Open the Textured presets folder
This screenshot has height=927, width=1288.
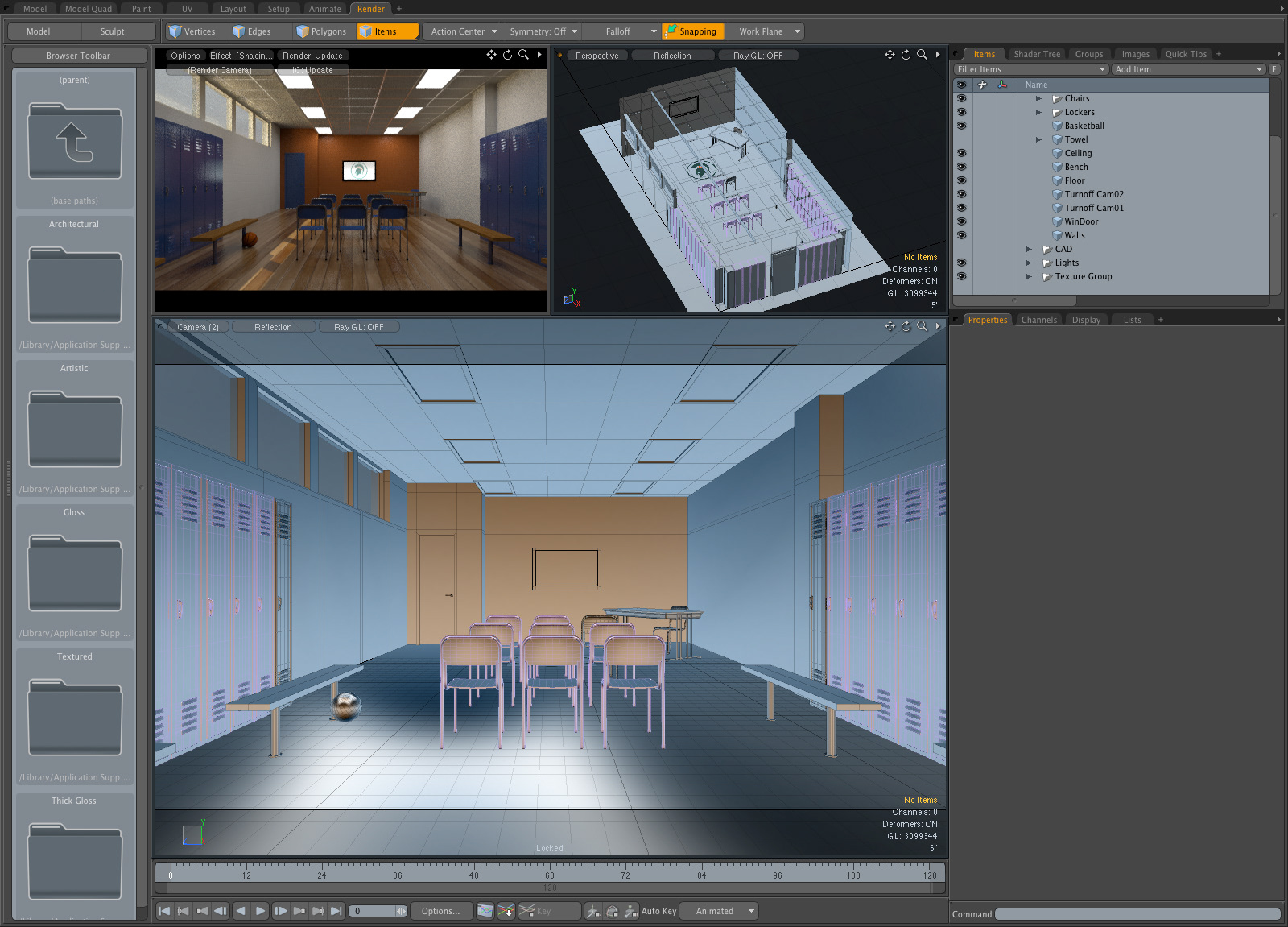click(75, 718)
